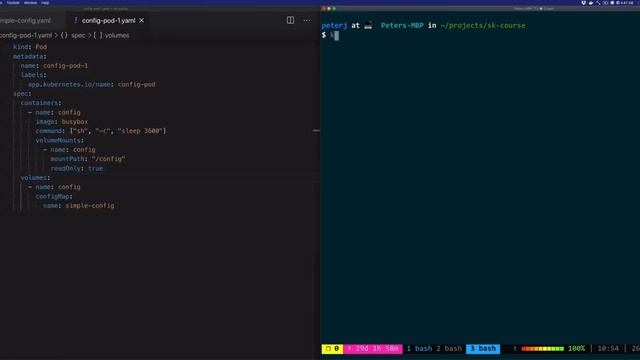The width and height of the screenshot is (640, 360).
Task: Open the Terminal menu in the menu bar
Action: click(13, 2)
